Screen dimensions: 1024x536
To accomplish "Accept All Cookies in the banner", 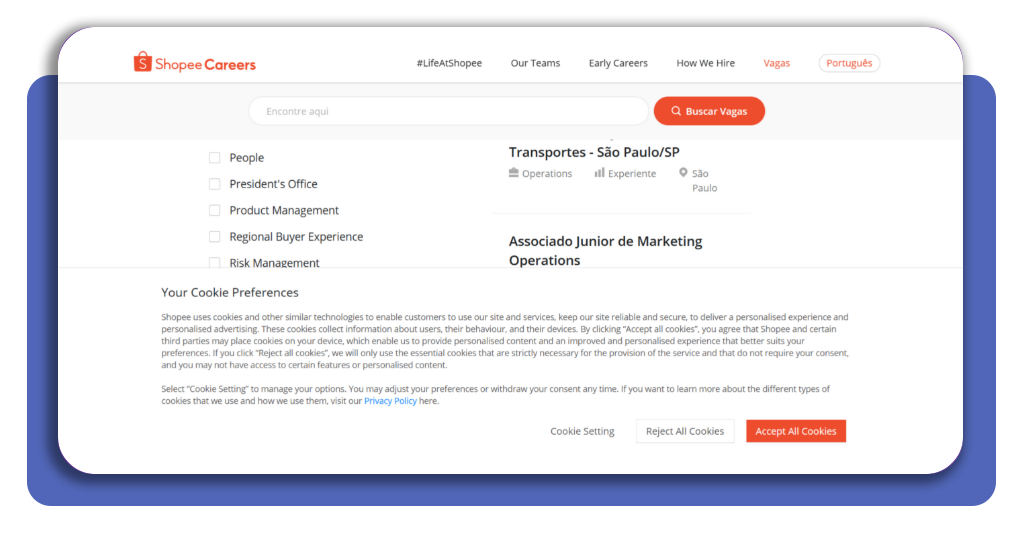I will pyautogui.click(x=796, y=431).
